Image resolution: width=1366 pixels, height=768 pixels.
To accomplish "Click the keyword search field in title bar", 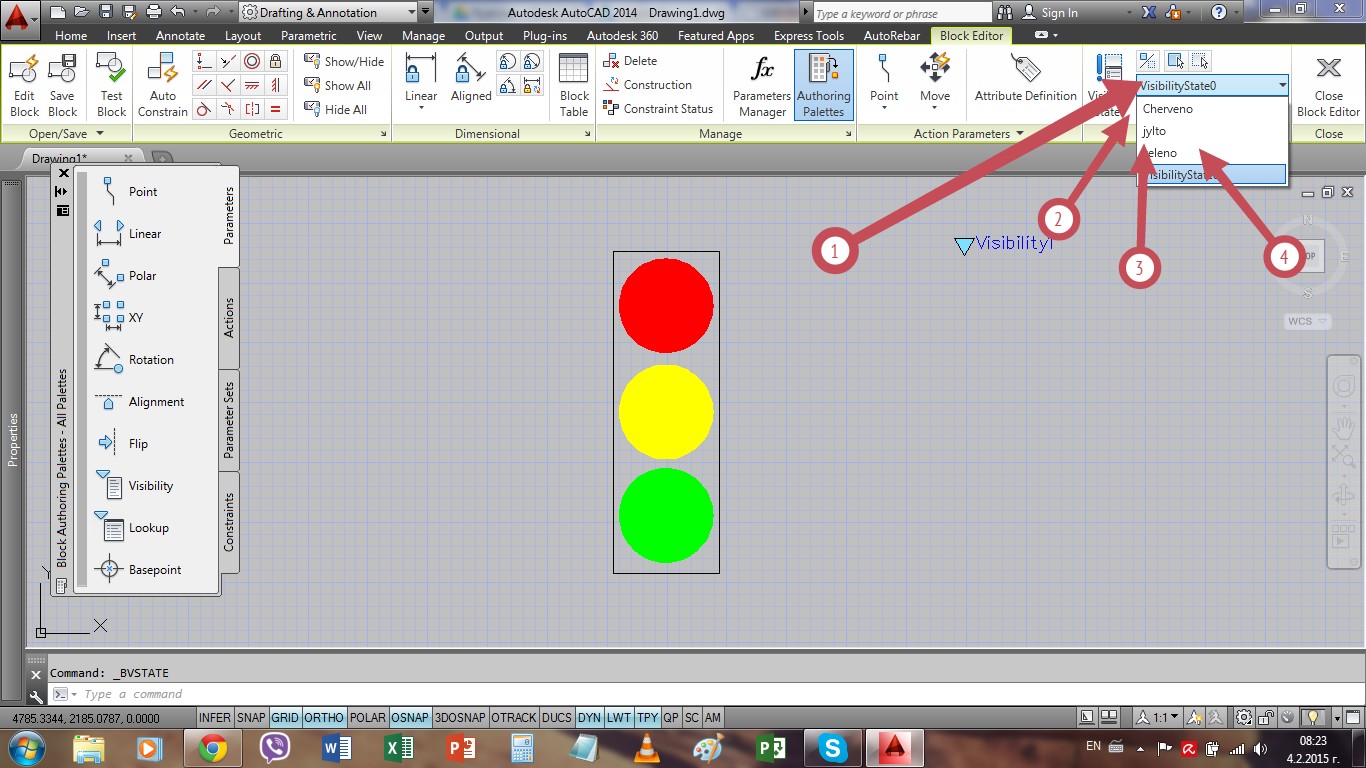I will [x=905, y=13].
